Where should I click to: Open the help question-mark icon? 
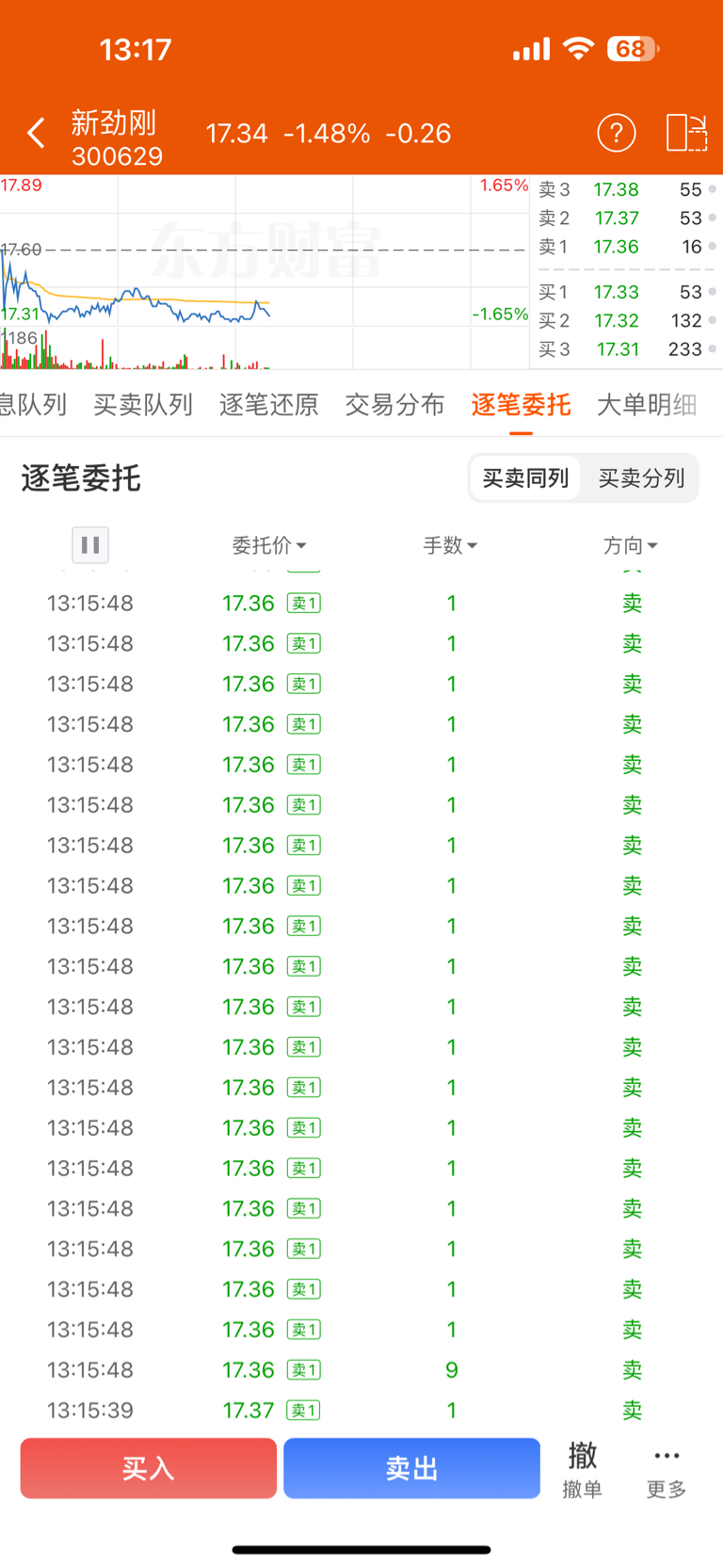point(617,134)
